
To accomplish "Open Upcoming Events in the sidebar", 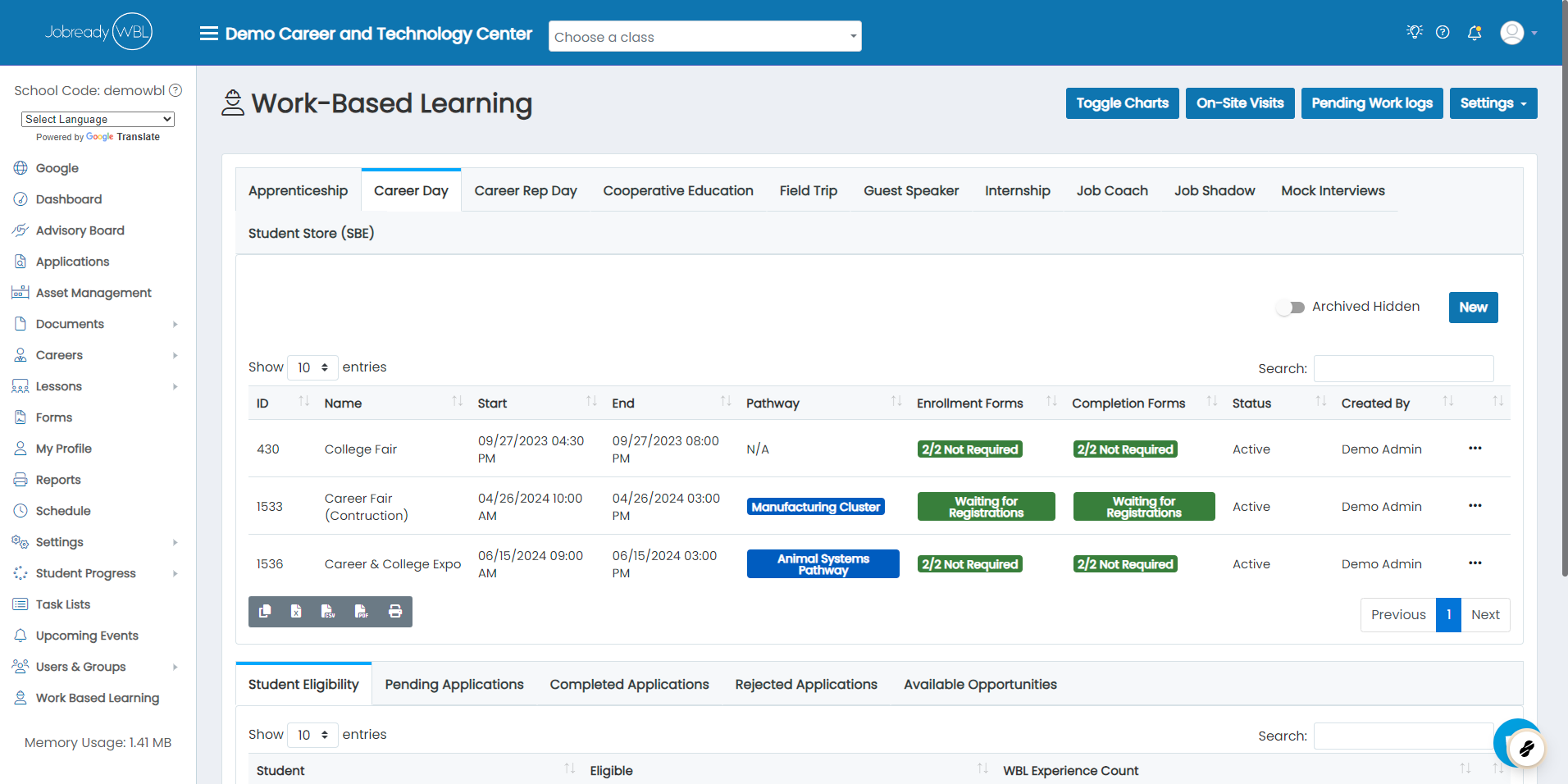I will (x=87, y=636).
